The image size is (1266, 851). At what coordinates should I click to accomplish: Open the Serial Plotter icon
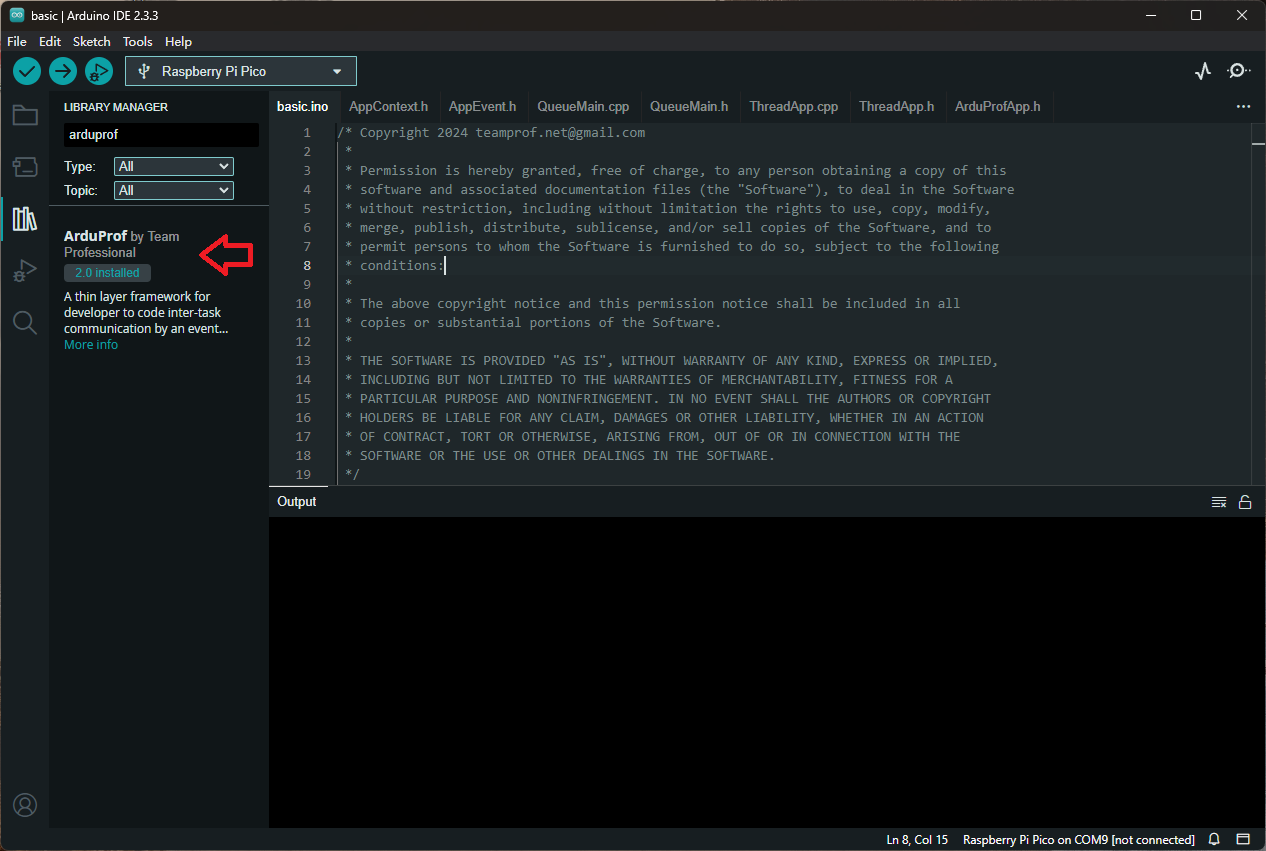tap(1203, 71)
